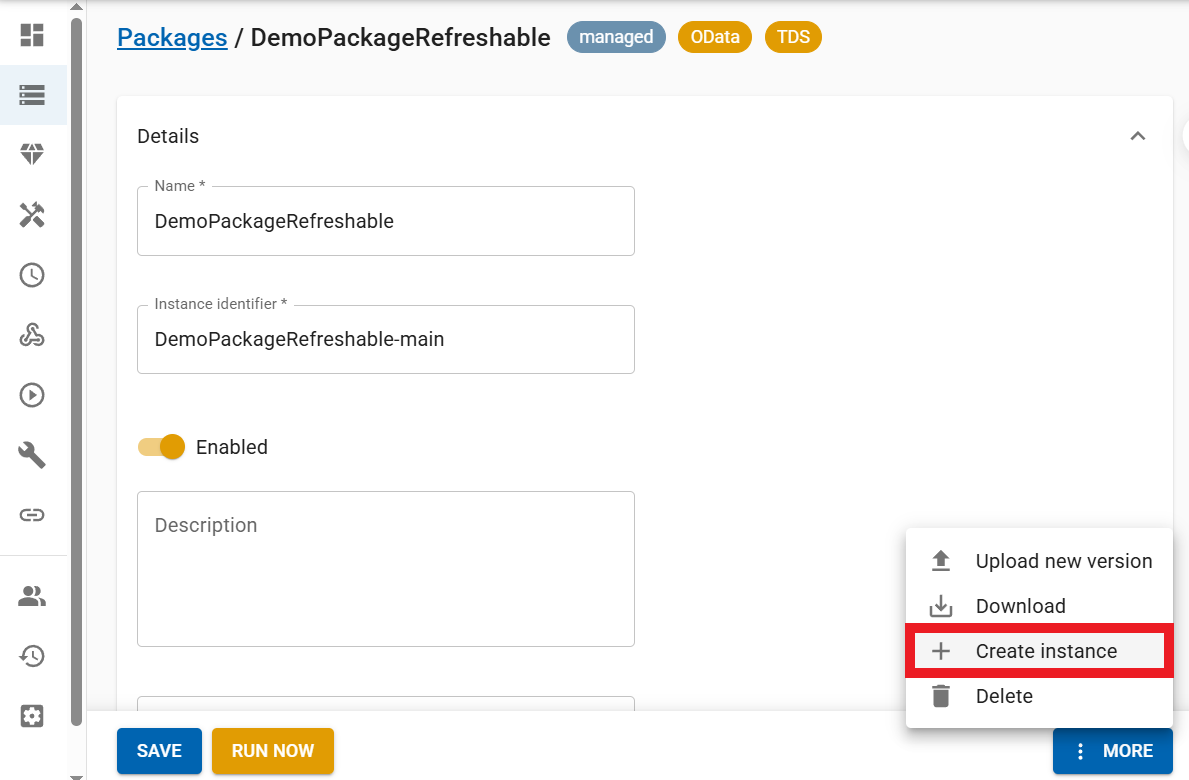The height and width of the screenshot is (780, 1189).
Task: Click the MORE options button
Action: pos(1112,751)
